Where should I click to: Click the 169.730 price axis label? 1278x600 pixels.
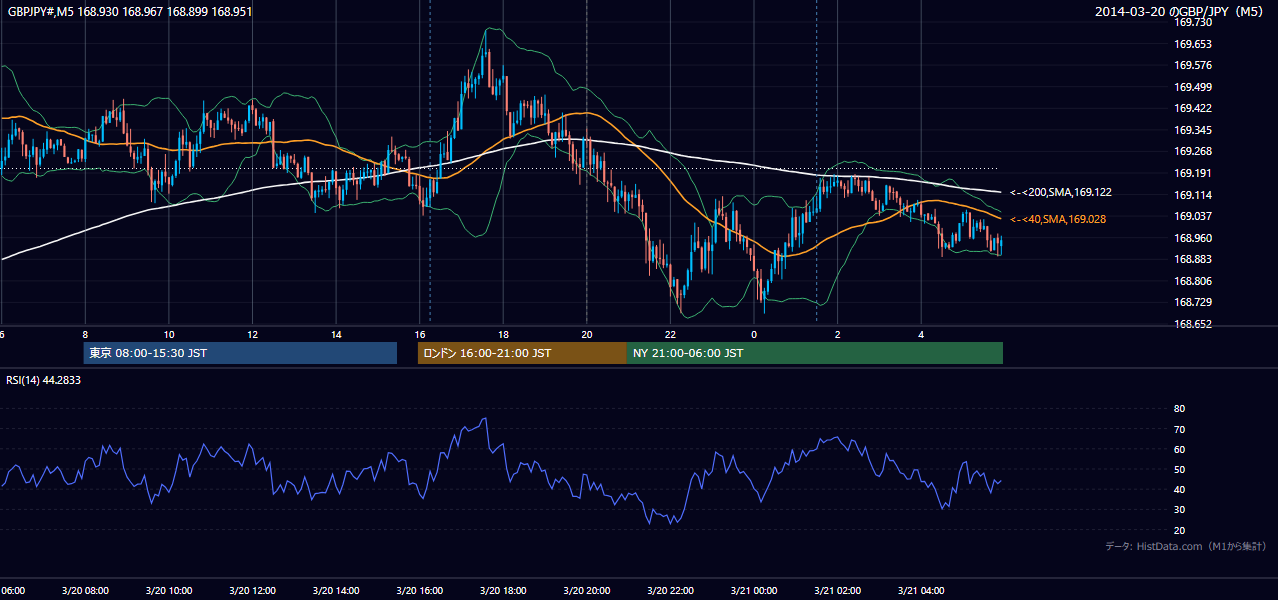click(1193, 22)
